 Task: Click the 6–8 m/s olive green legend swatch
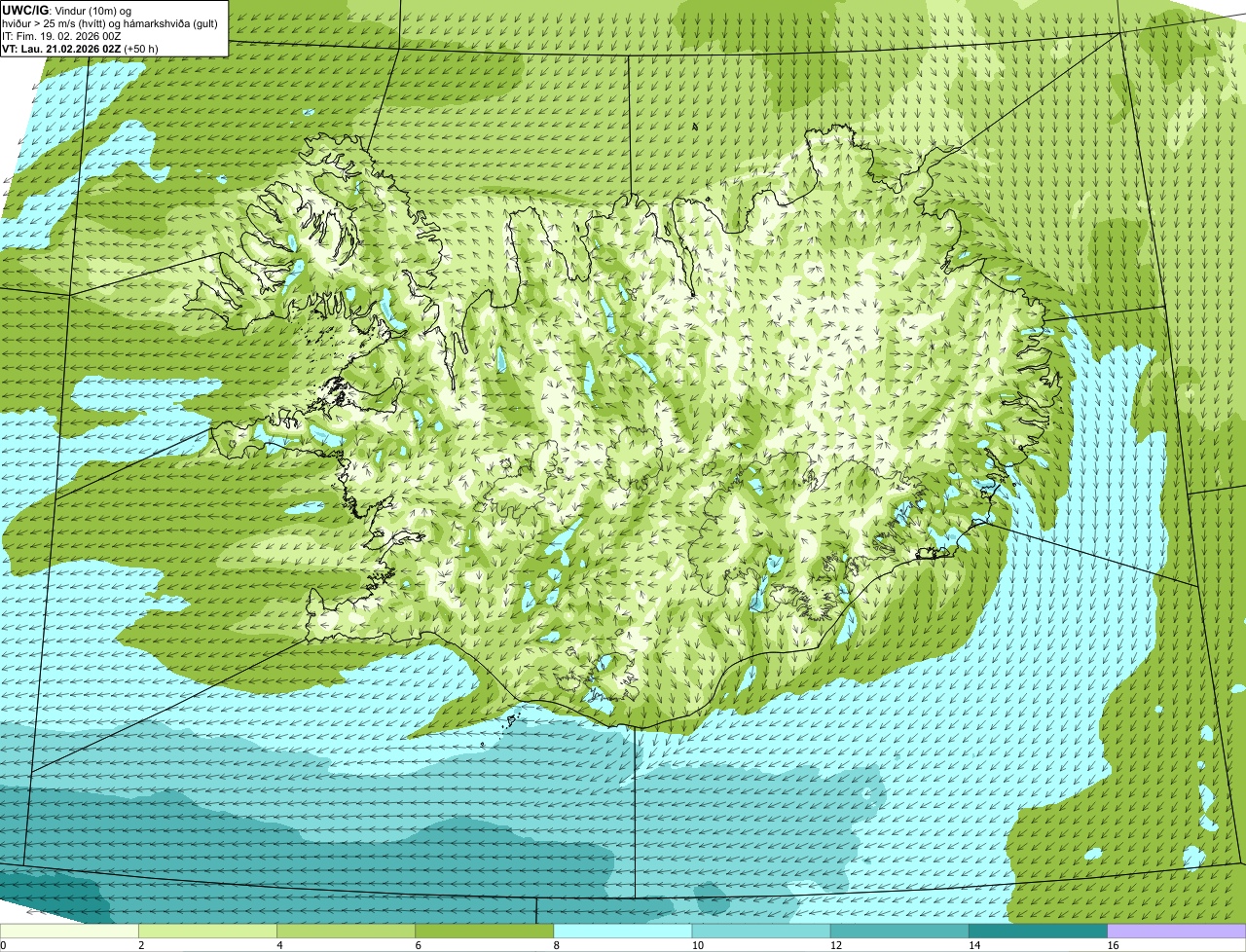click(x=485, y=931)
